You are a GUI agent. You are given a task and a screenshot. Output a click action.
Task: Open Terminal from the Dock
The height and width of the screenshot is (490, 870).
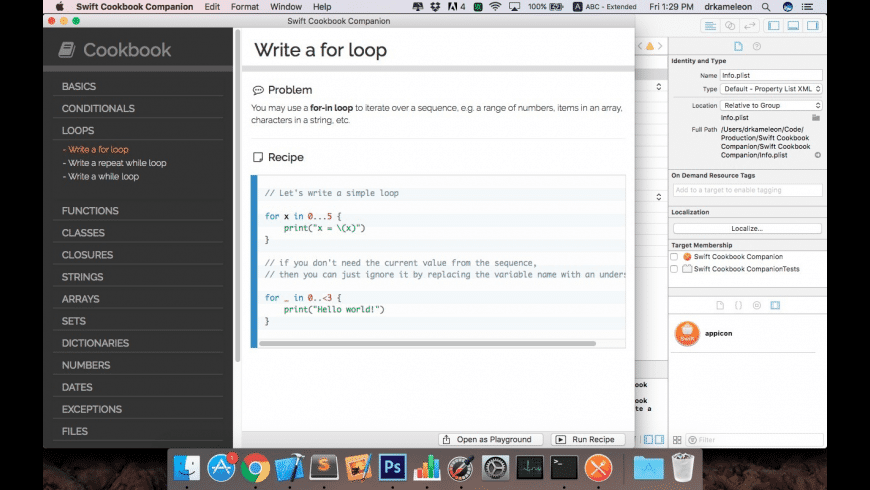coord(564,467)
